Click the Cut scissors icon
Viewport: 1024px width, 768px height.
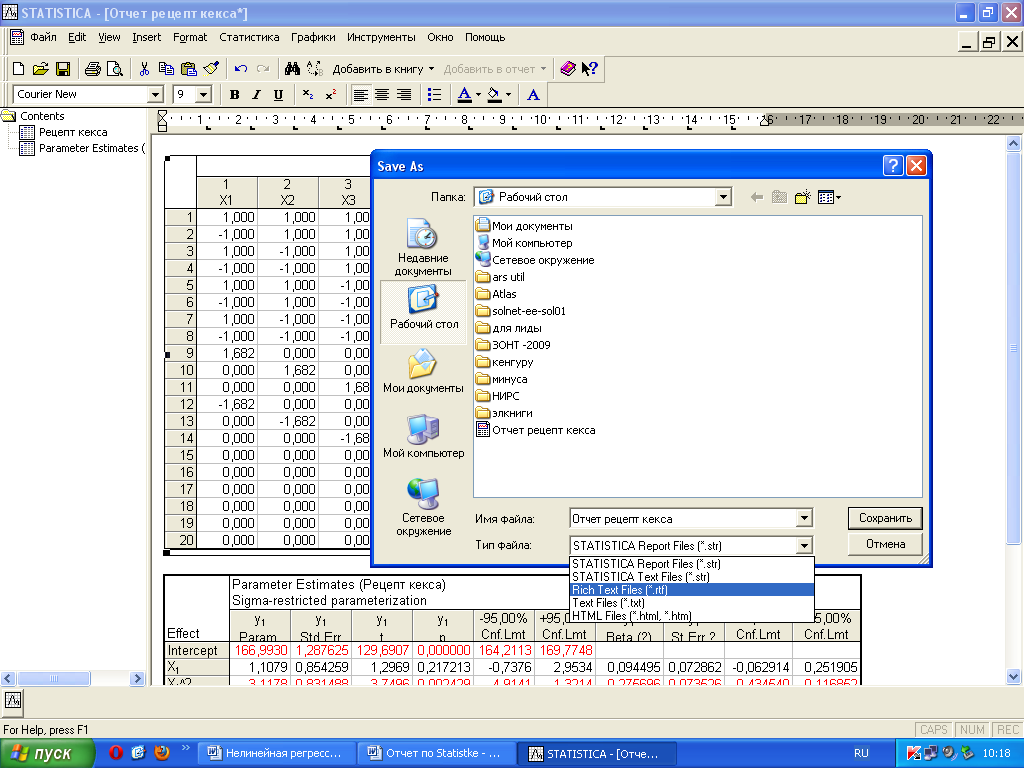click(x=144, y=69)
